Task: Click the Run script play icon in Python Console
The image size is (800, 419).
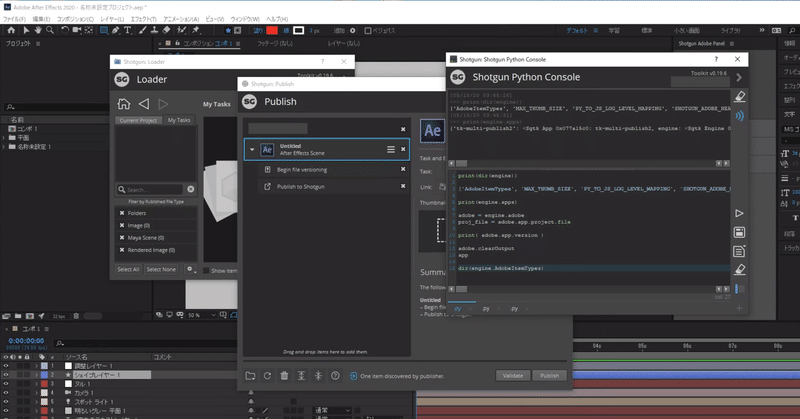Action: point(739,213)
